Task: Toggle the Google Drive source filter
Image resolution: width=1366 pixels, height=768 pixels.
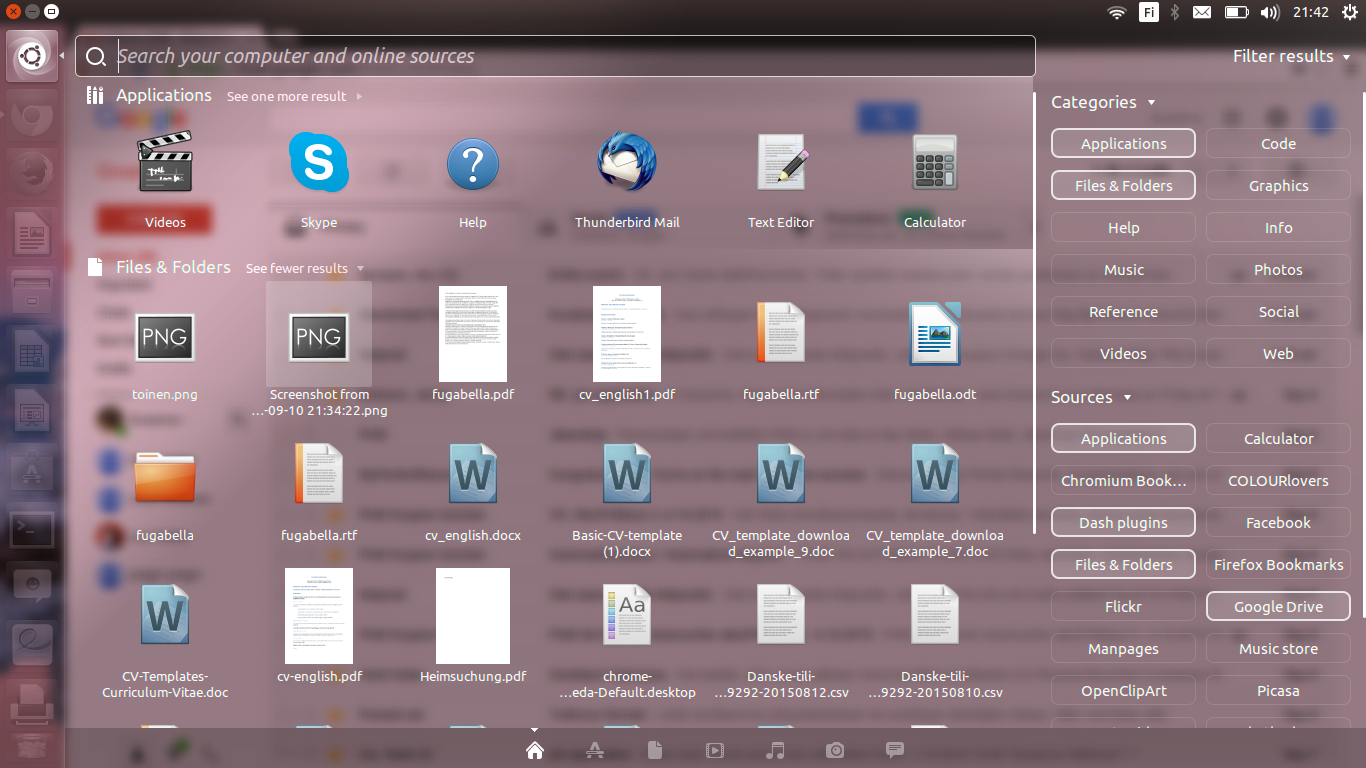Action: tap(1278, 606)
